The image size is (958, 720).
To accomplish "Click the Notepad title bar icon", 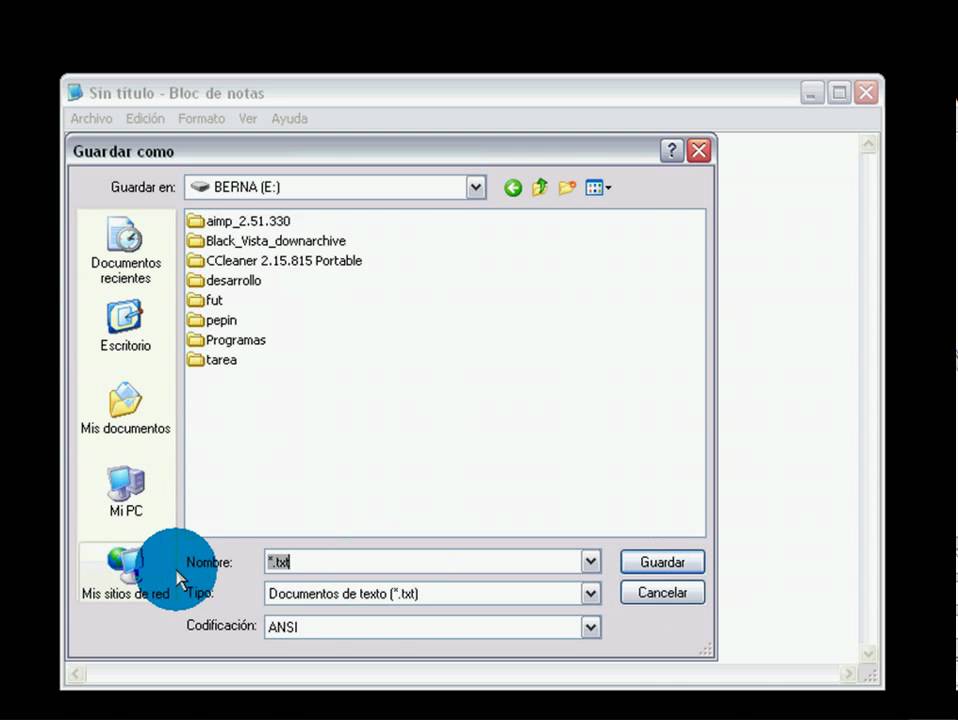I will [75, 93].
